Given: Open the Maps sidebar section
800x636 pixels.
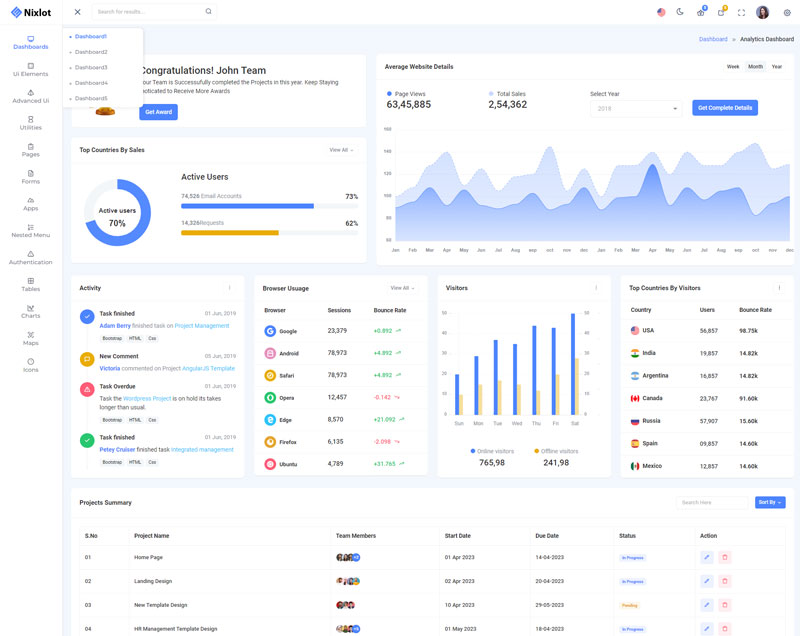Looking at the screenshot, I should 31,338.
